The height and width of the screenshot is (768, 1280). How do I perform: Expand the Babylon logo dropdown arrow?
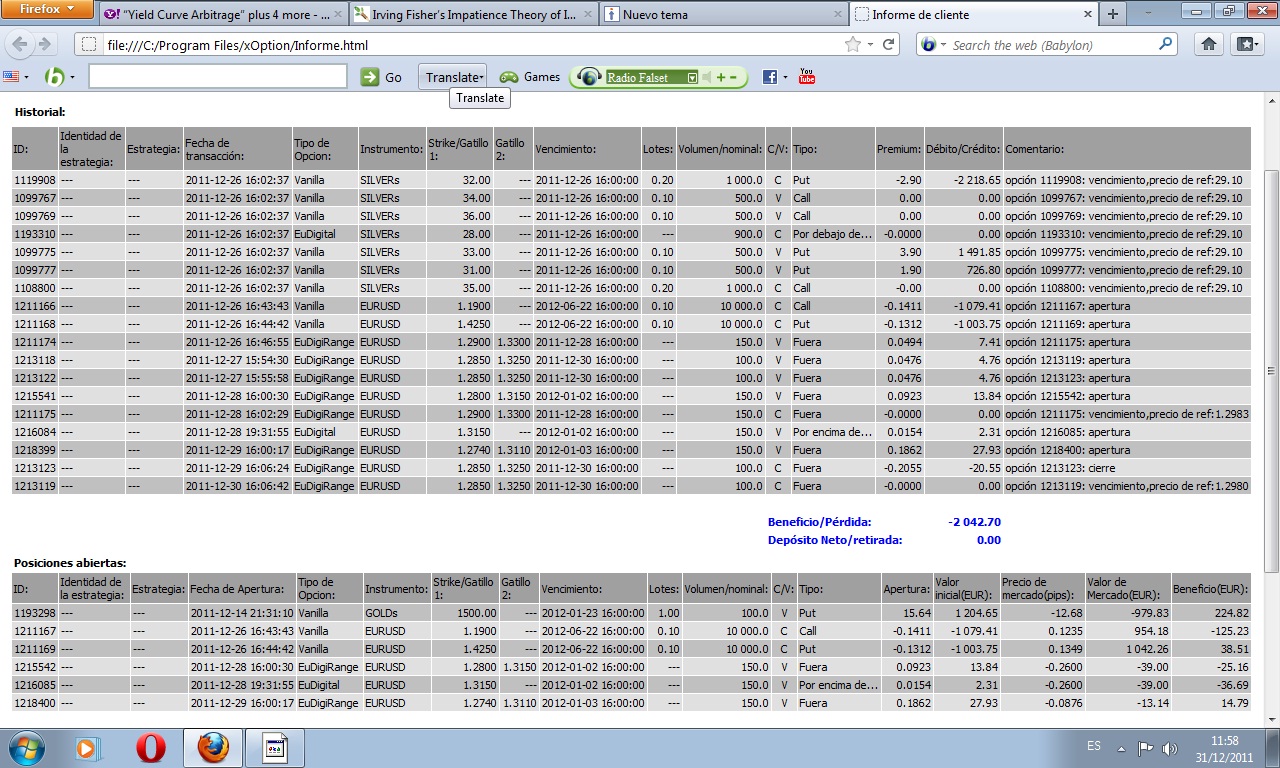pos(72,78)
